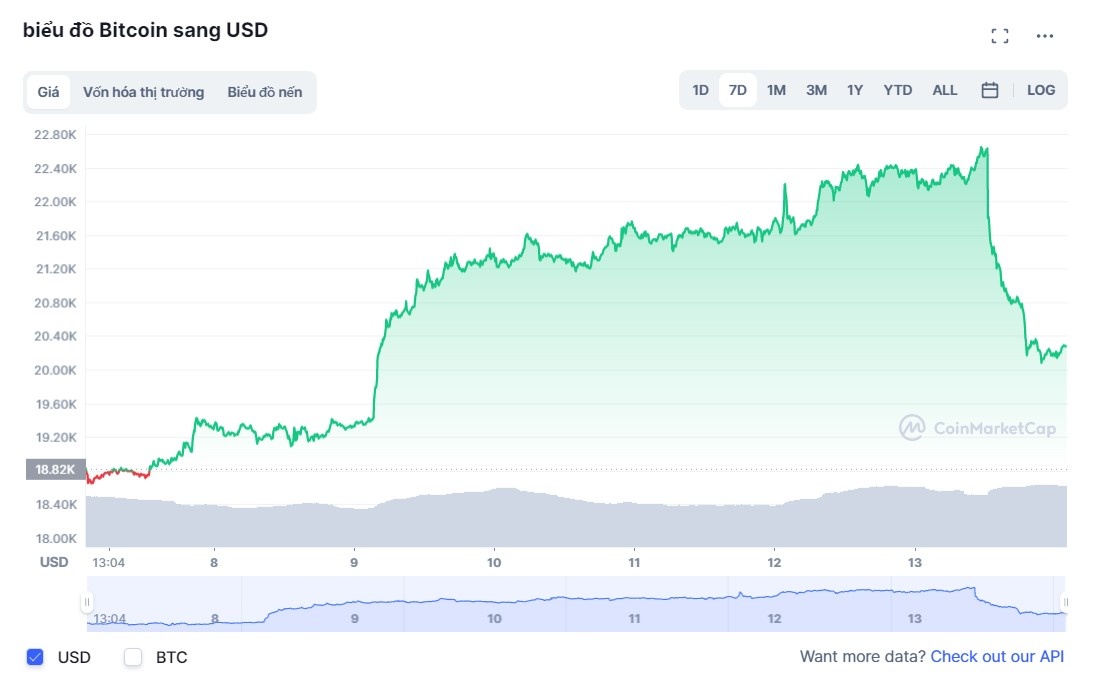1102x699 pixels.
Task: Select the 1D time range
Action: [700, 90]
